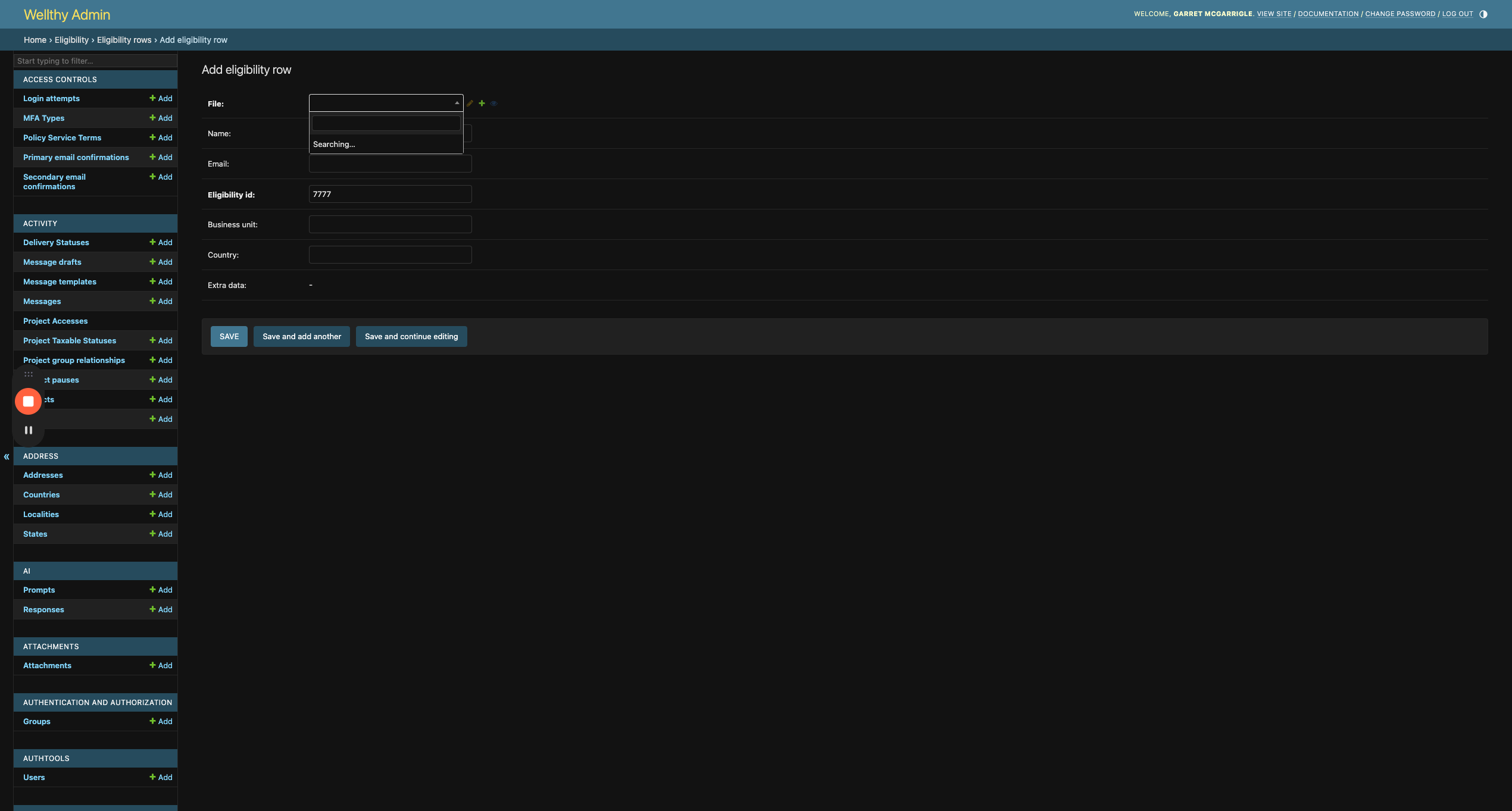
Task: Click the eye icon to view selected file
Action: 494,104
